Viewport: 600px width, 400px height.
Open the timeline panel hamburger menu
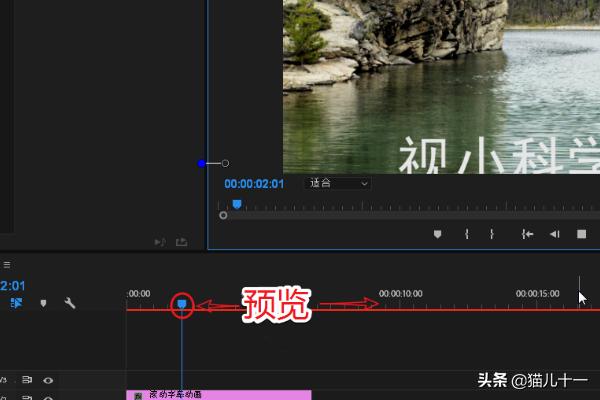pyautogui.click(x=6, y=265)
